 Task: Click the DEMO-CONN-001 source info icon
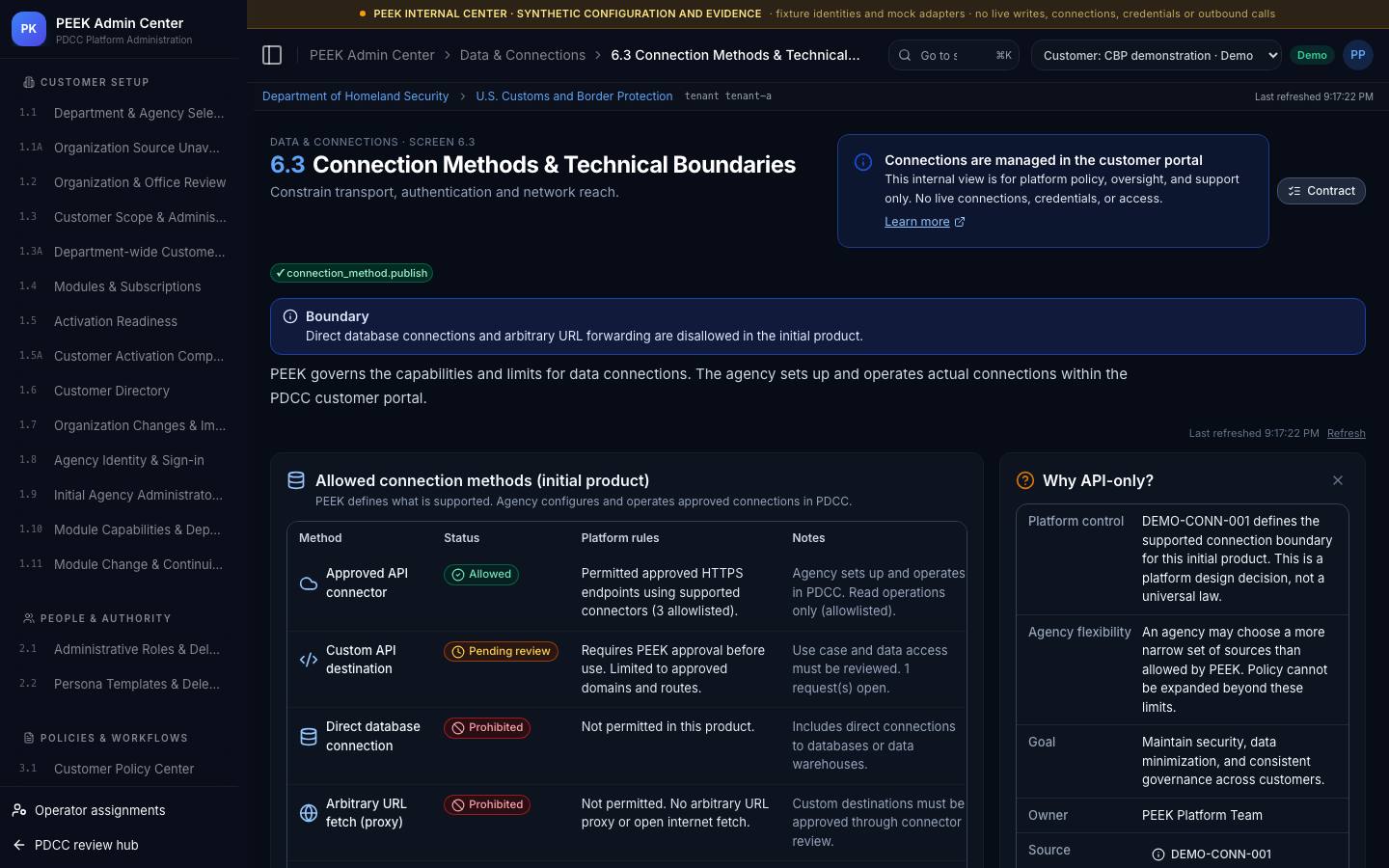(x=1158, y=854)
